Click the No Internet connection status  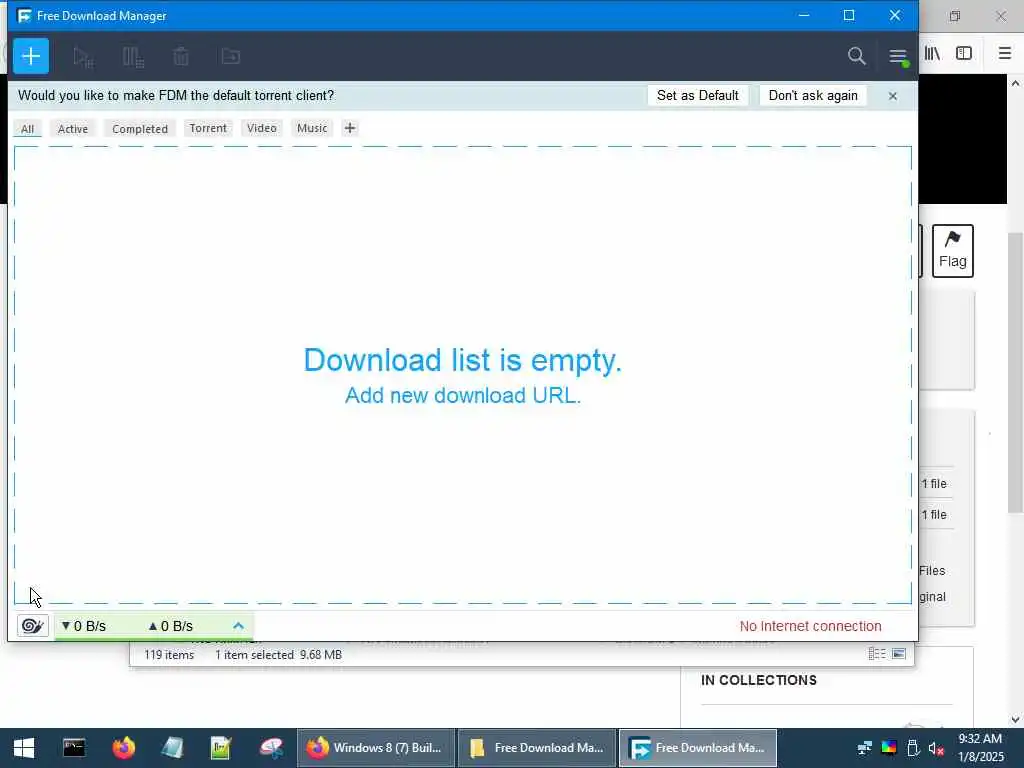tap(810, 626)
